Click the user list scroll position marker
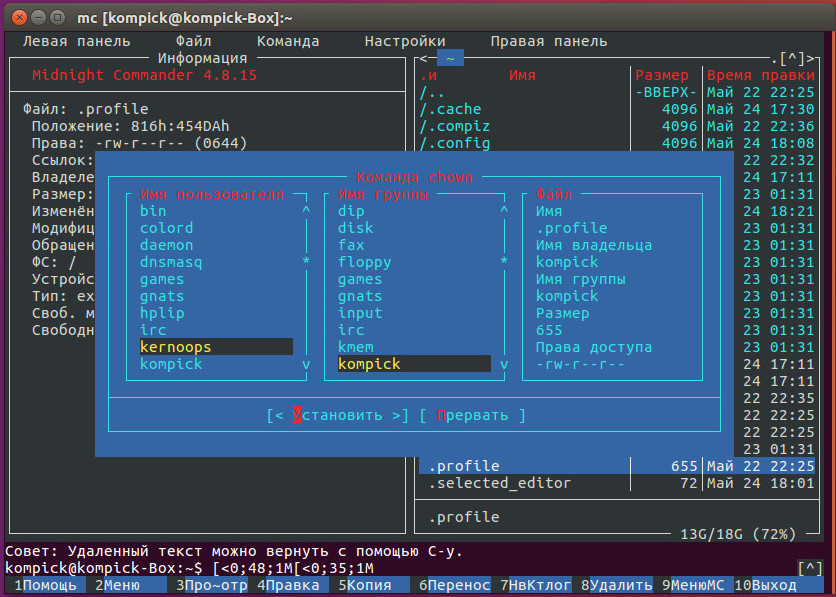The height and width of the screenshot is (597, 836). point(306,261)
